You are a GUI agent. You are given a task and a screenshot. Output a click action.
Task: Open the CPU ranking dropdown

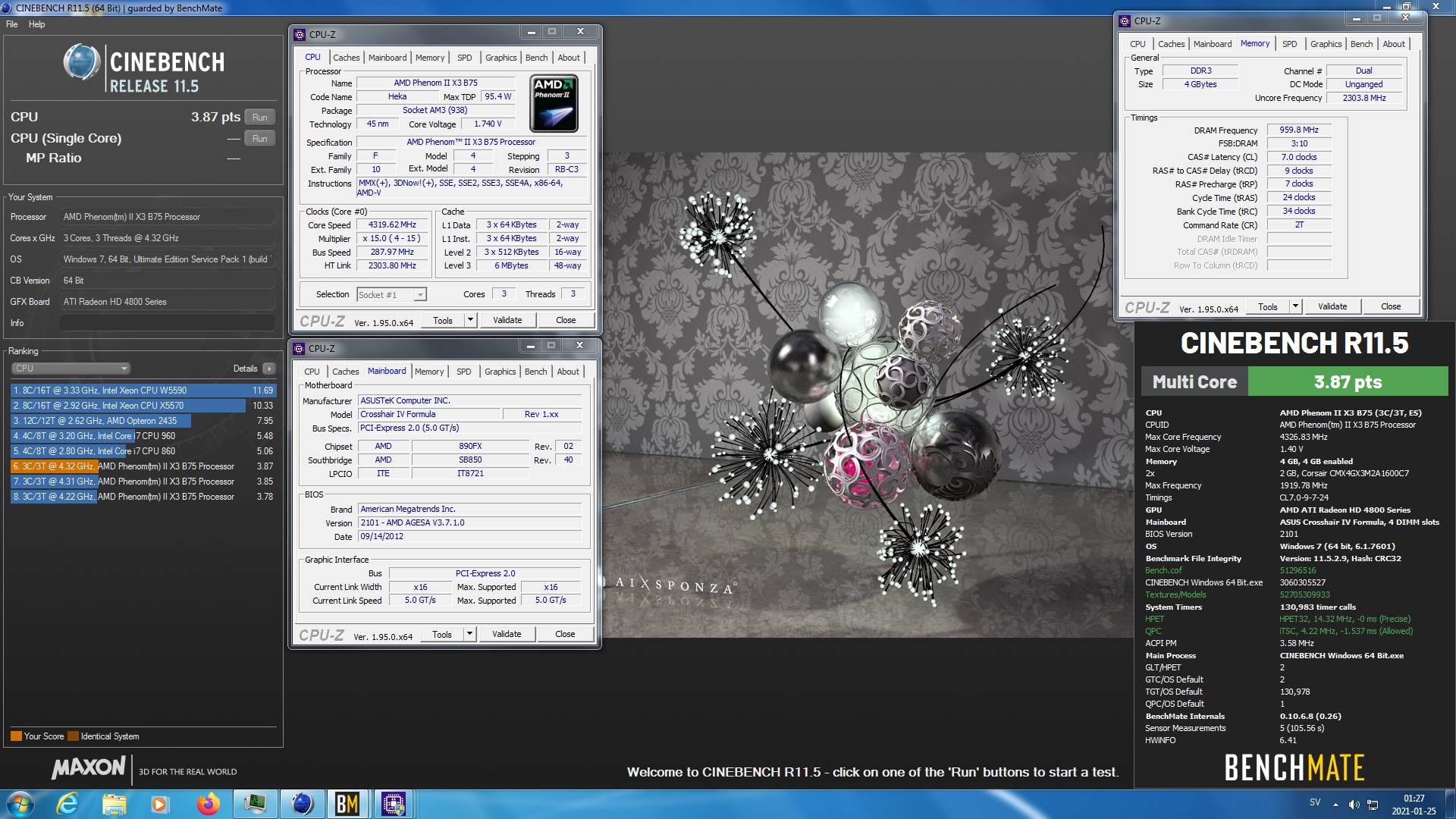click(x=71, y=369)
